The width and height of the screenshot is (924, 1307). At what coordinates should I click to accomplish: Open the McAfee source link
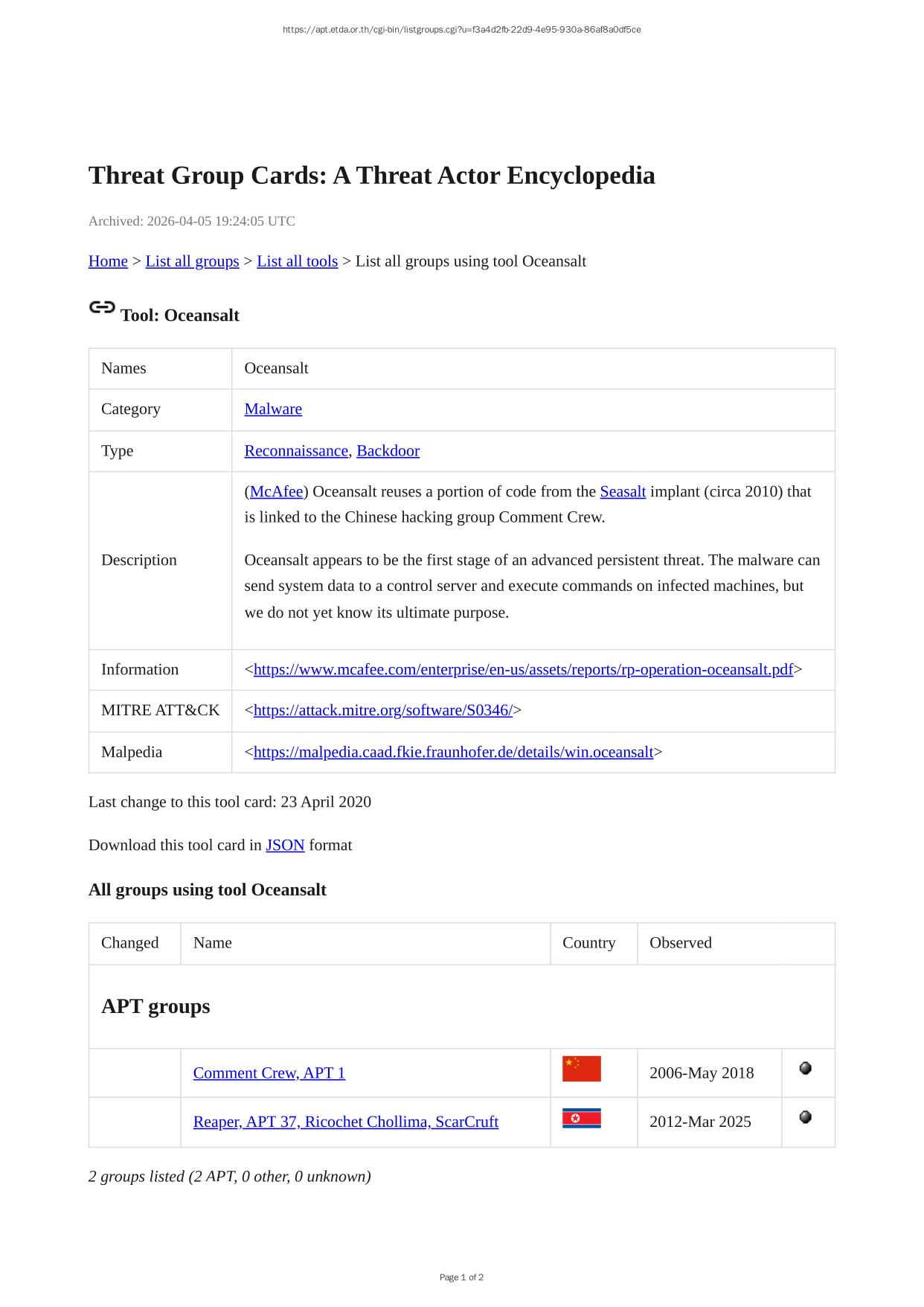tap(276, 492)
